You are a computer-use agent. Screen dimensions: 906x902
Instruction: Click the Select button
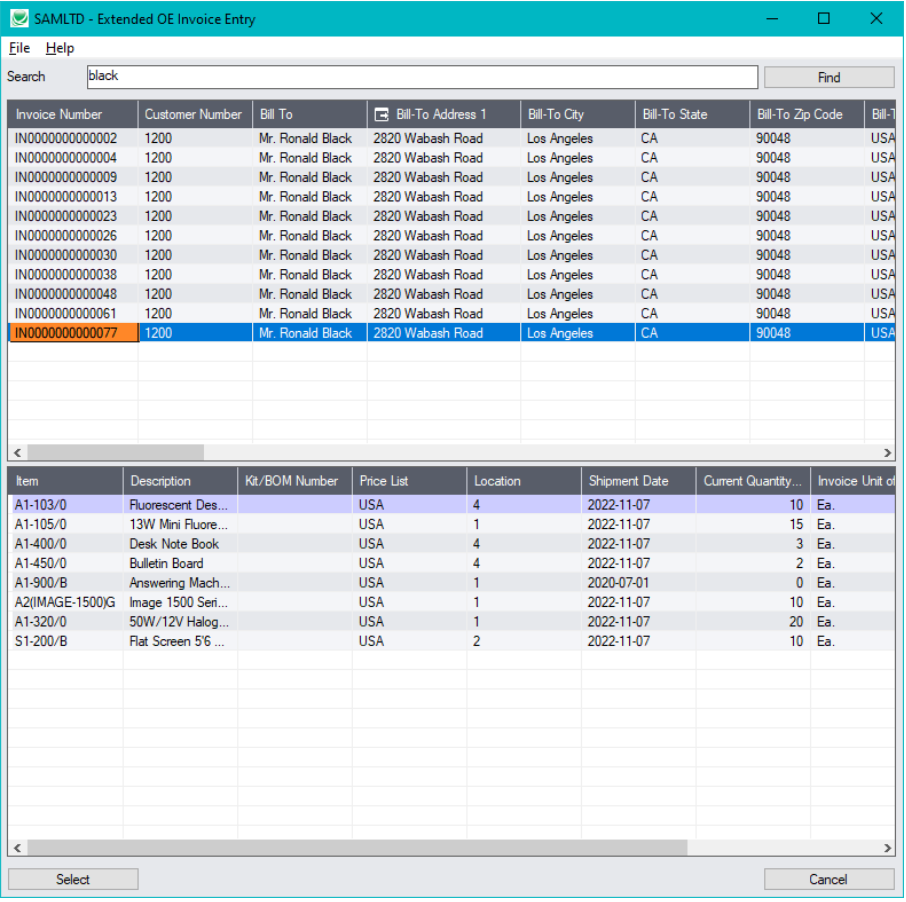pyautogui.click(x=73, y=879)
